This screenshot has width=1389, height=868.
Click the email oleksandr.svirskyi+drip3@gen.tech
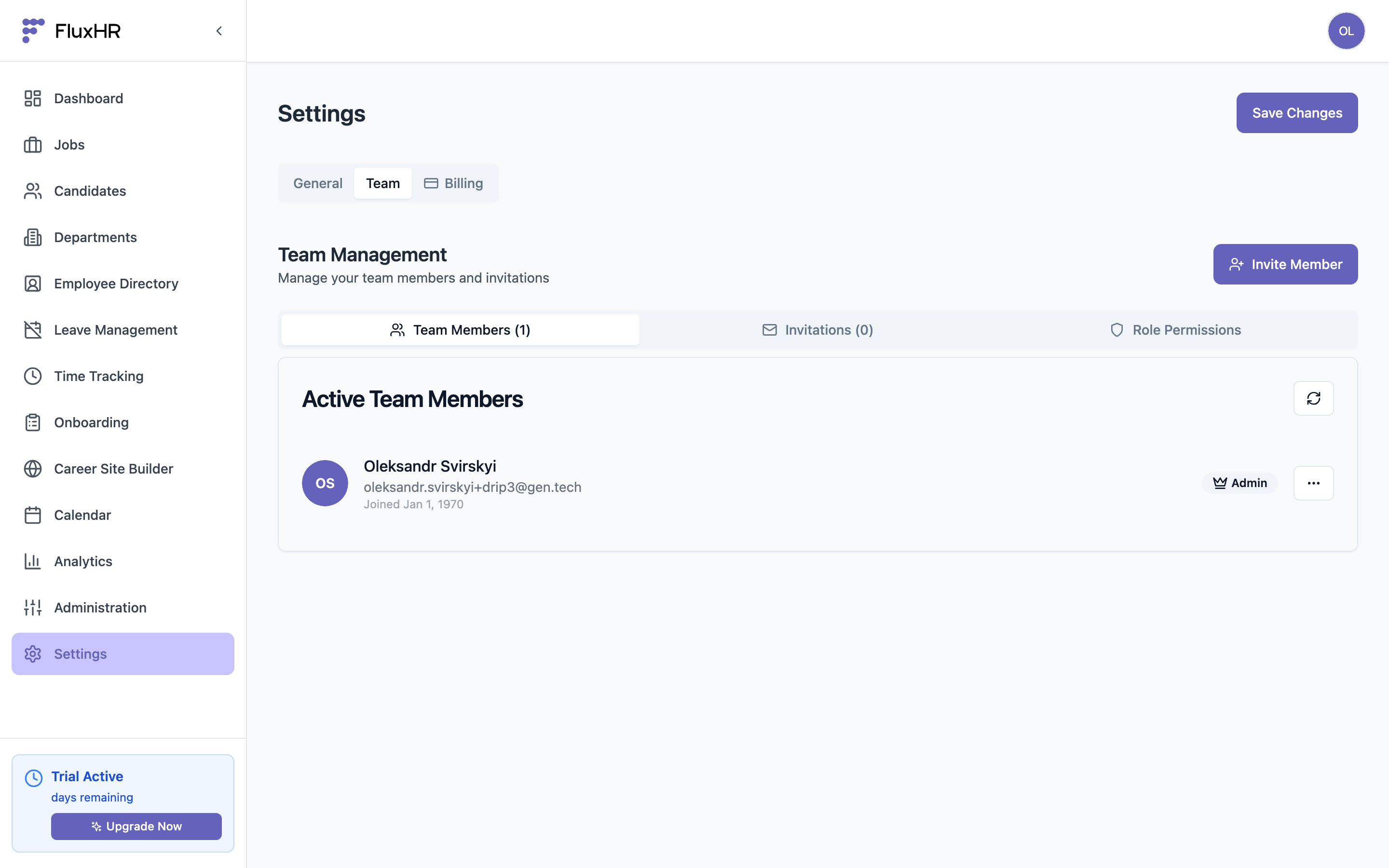click(472, 487)
